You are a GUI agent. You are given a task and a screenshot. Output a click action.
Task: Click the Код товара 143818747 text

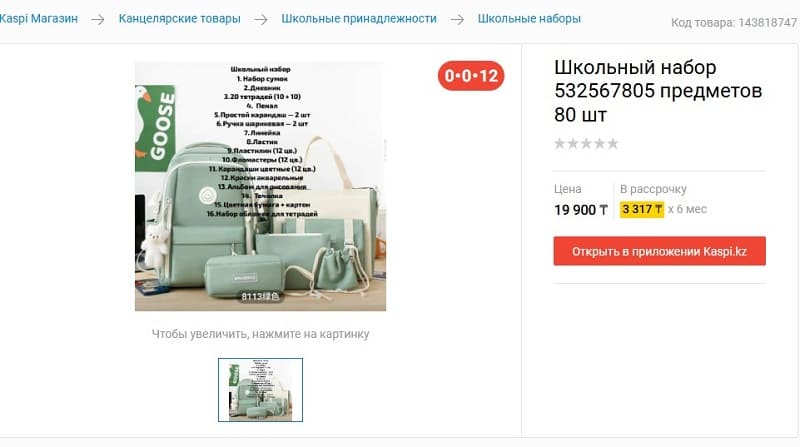734,22
